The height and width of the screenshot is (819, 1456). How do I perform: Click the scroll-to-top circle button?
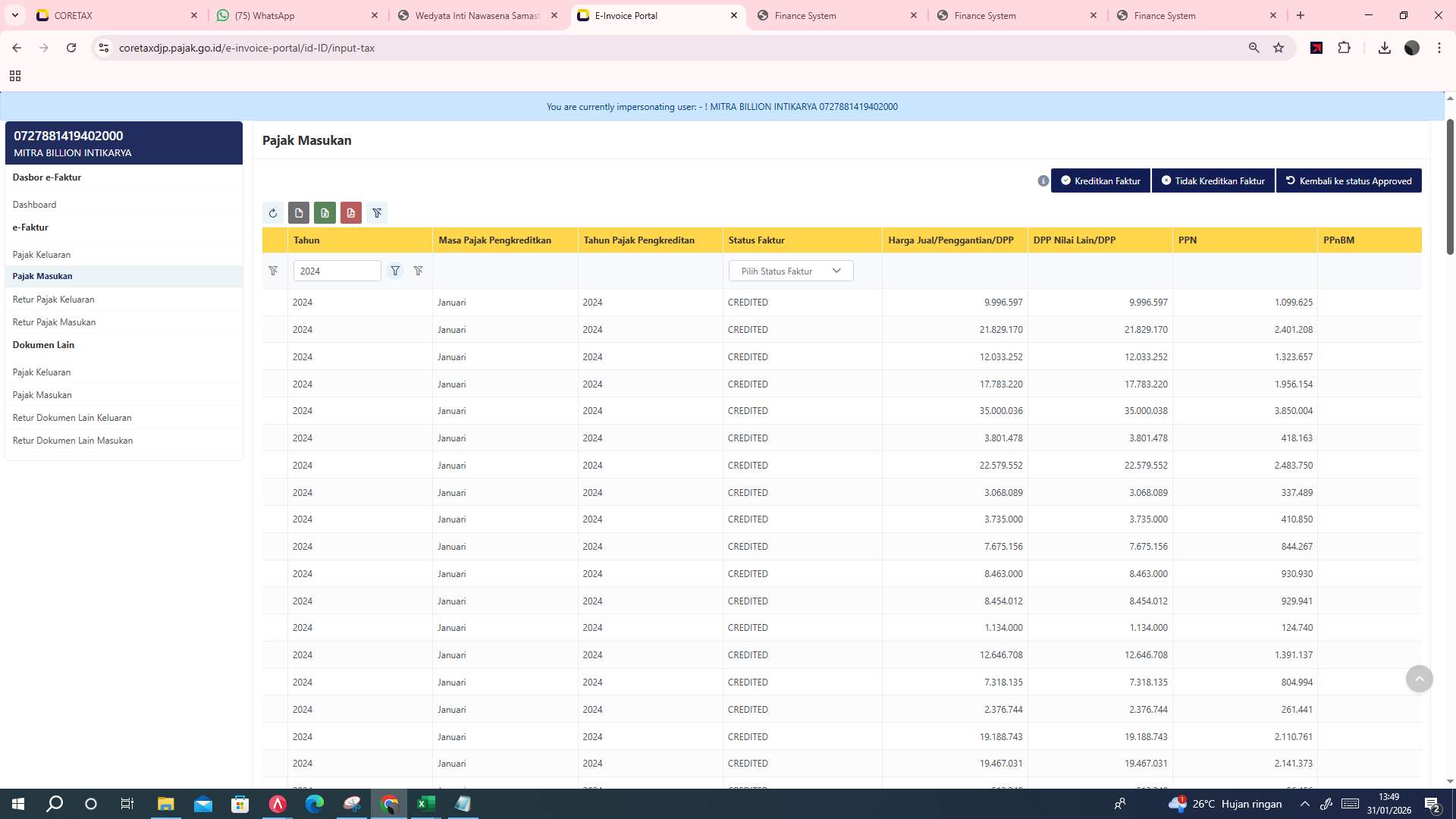(1419, 679)
